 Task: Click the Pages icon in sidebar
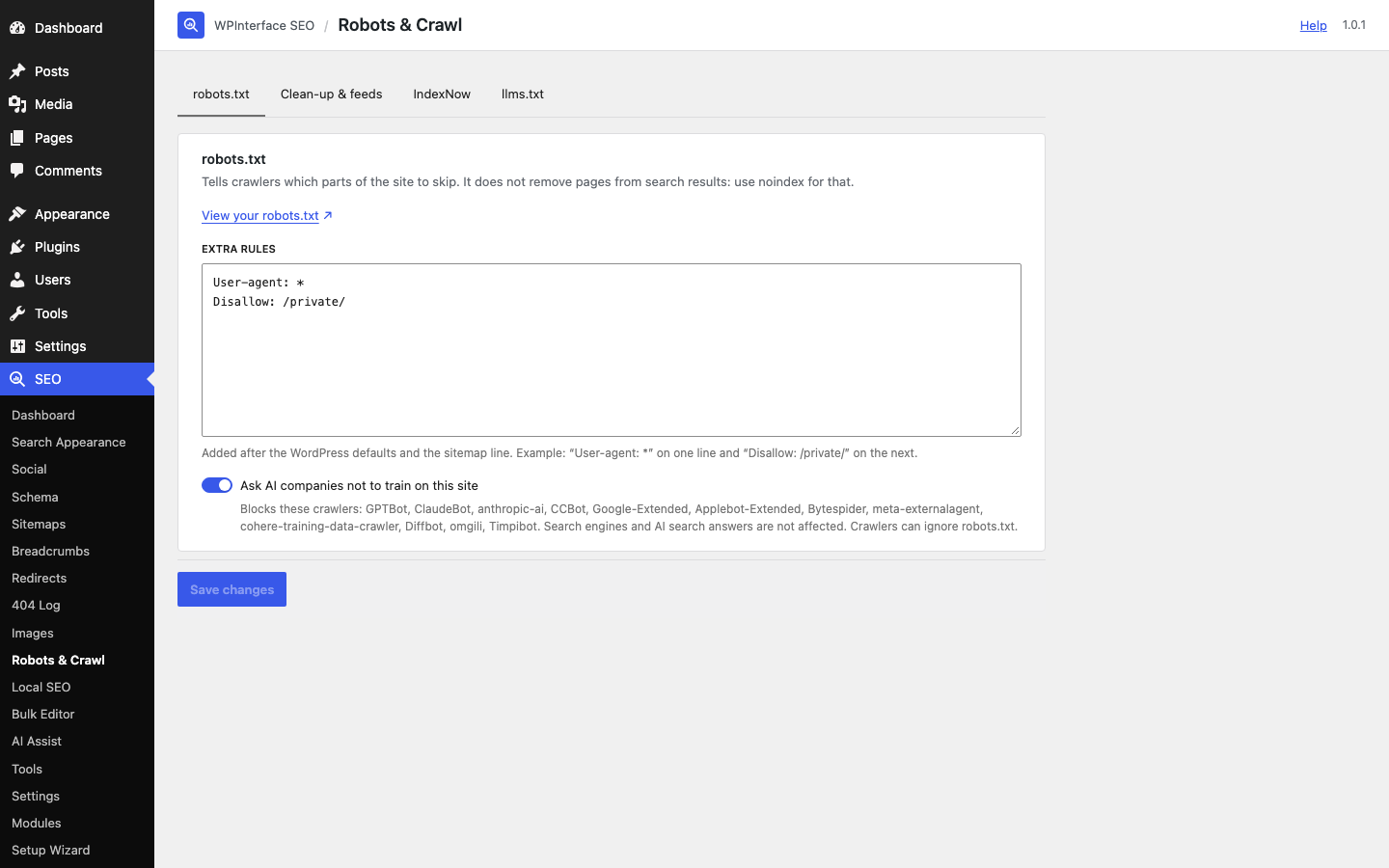pos(17,138)
